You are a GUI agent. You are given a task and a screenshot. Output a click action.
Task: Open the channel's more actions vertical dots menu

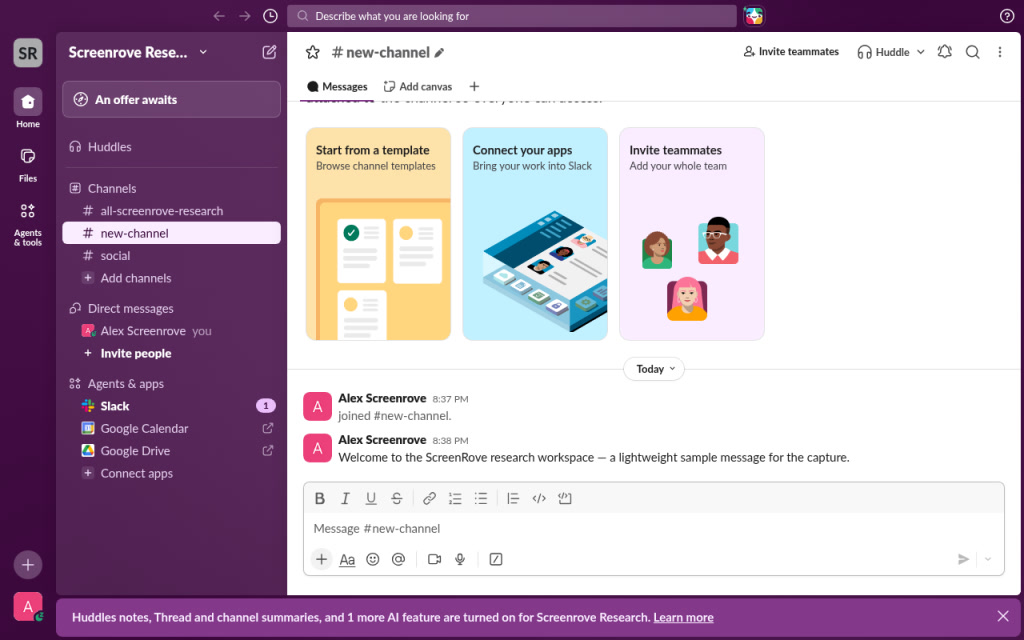tap(1000, 52)
